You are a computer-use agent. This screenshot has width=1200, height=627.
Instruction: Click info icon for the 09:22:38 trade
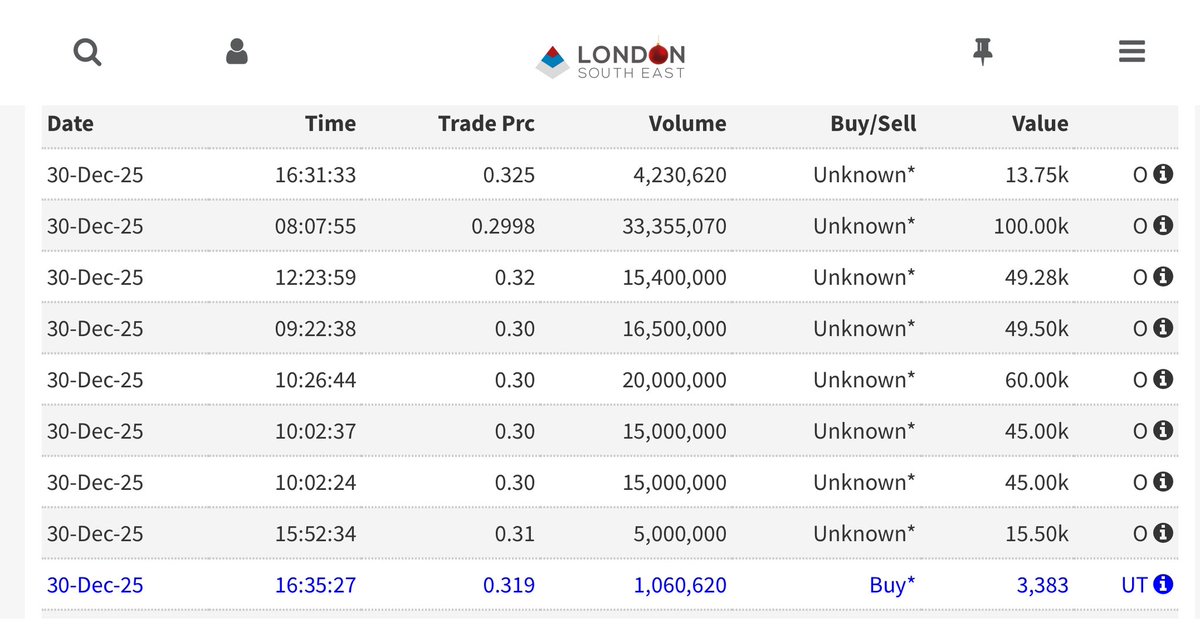(1163, 328)
